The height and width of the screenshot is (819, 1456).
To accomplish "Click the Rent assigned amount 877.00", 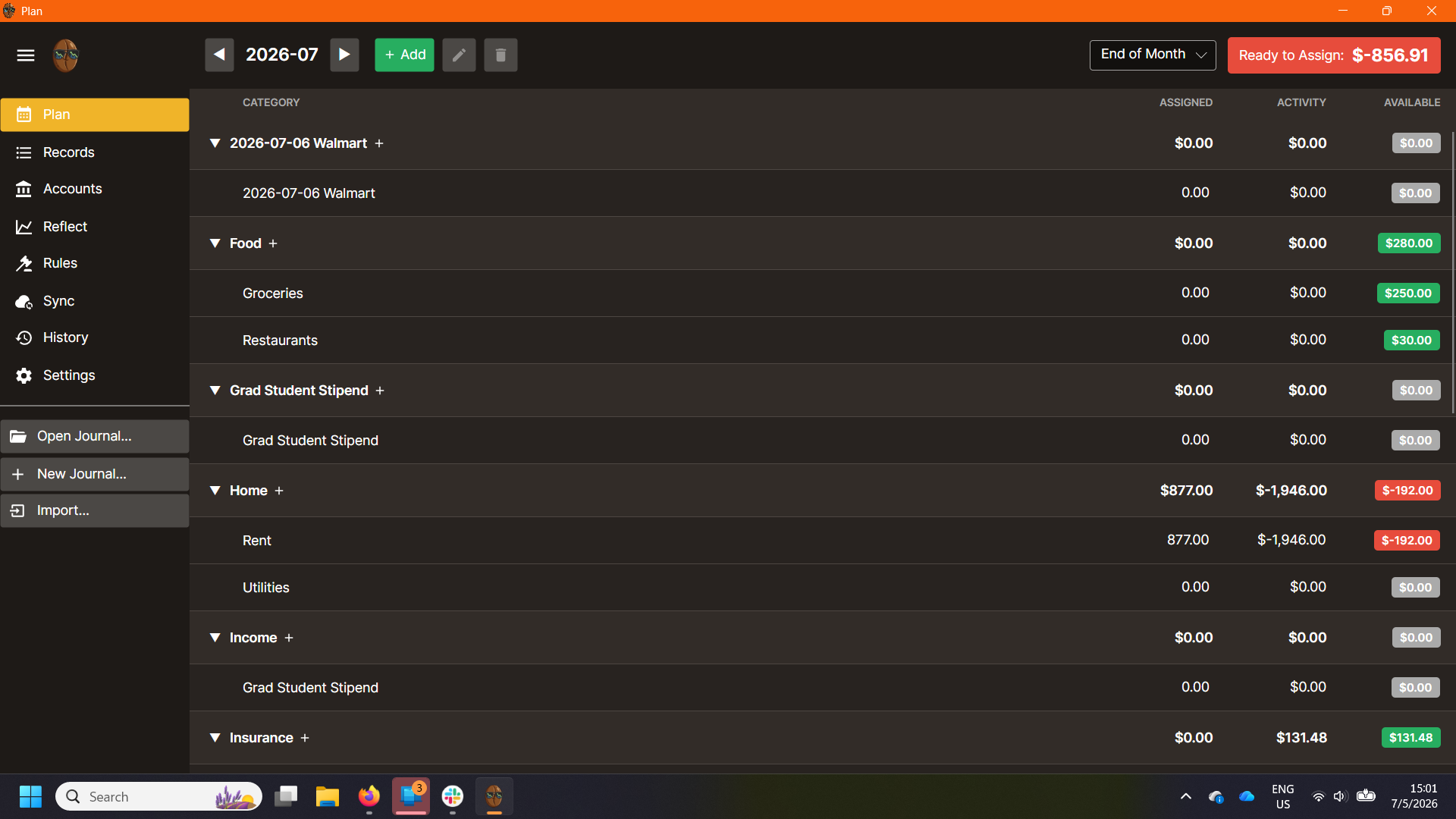I will pyautogui.click(x=1188, y=540).
